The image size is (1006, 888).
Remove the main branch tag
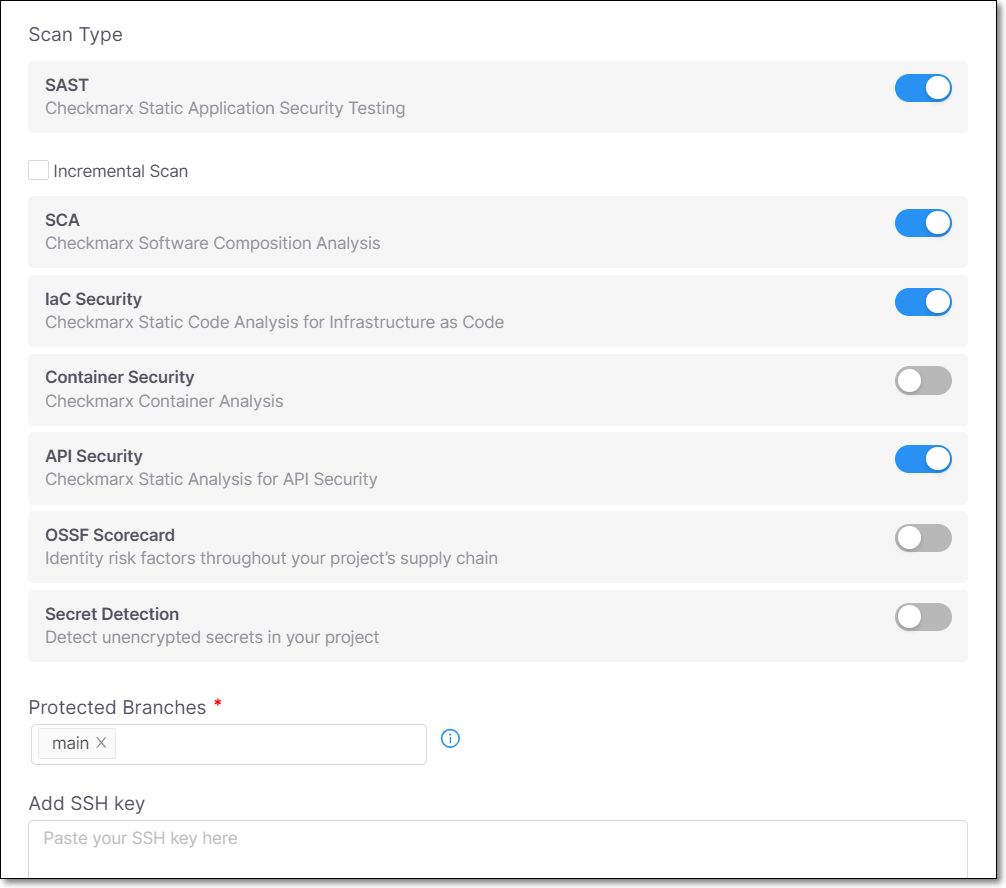point(101,742)
